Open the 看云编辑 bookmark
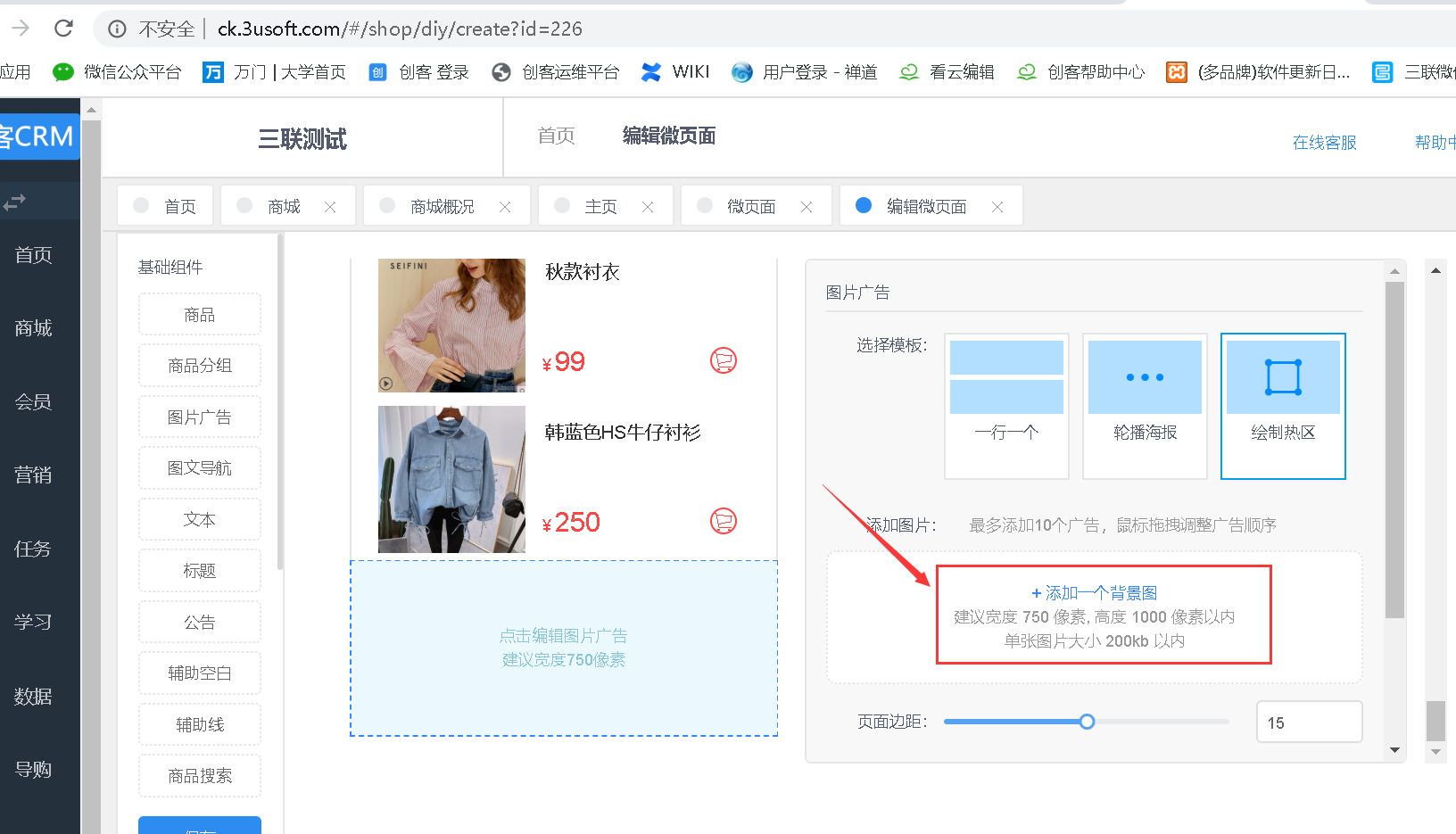This screenshot has height=834, width=1456. (x=947, y=72)
